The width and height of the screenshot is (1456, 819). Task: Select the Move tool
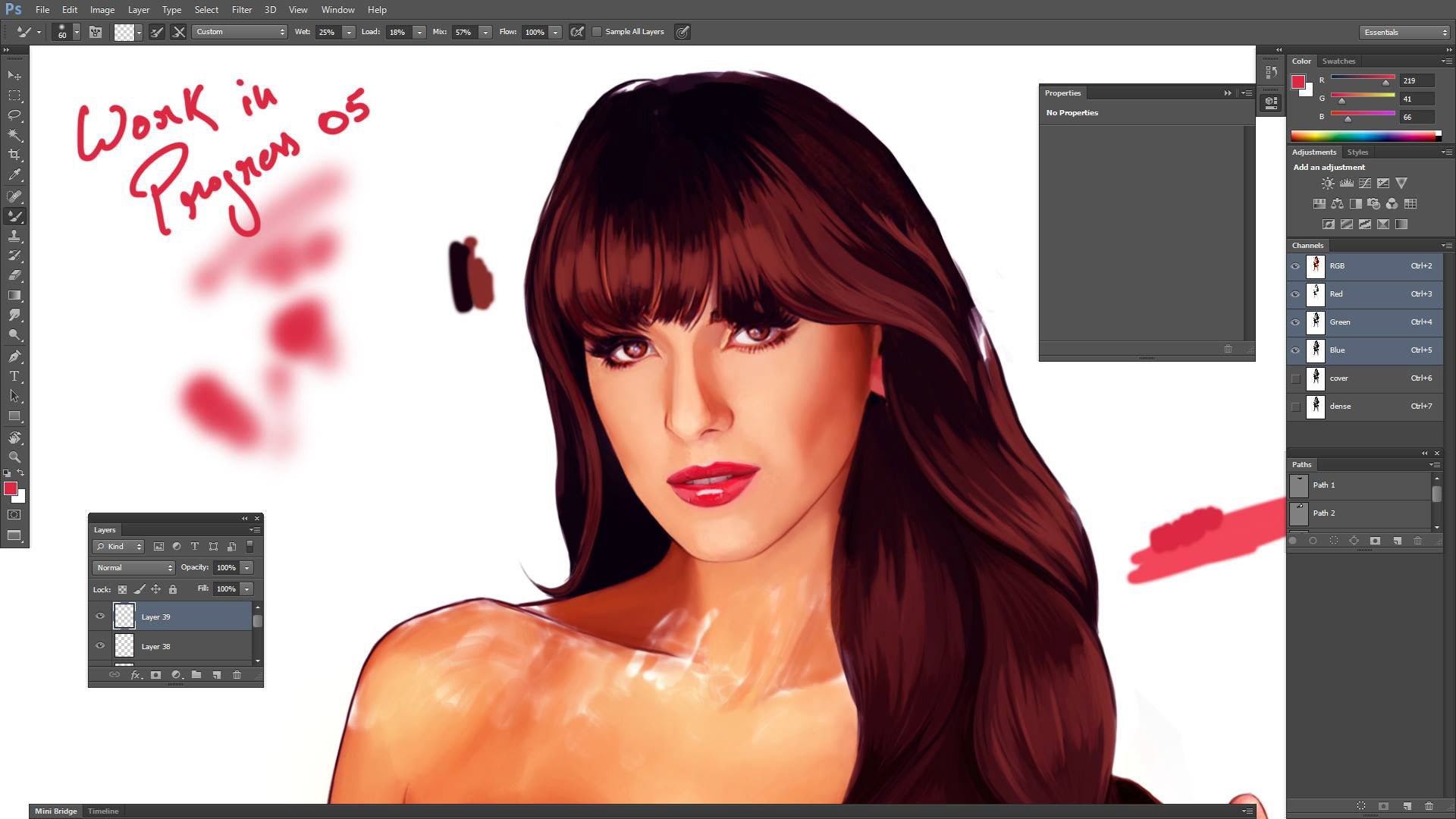[x=14, y=76]
